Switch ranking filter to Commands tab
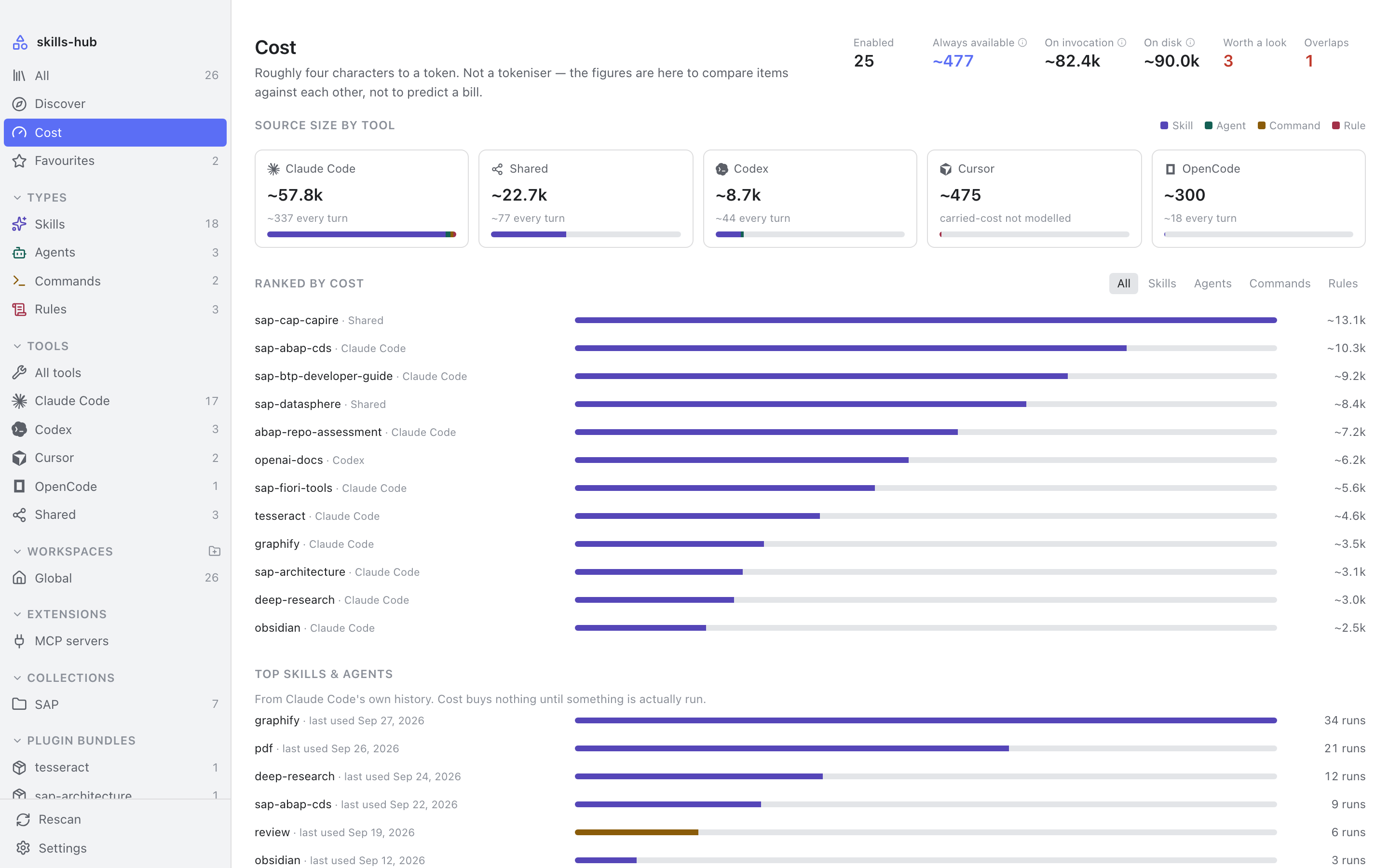Image resolution: width=1389 pixels, height=868 pixels. [1280, 284]
